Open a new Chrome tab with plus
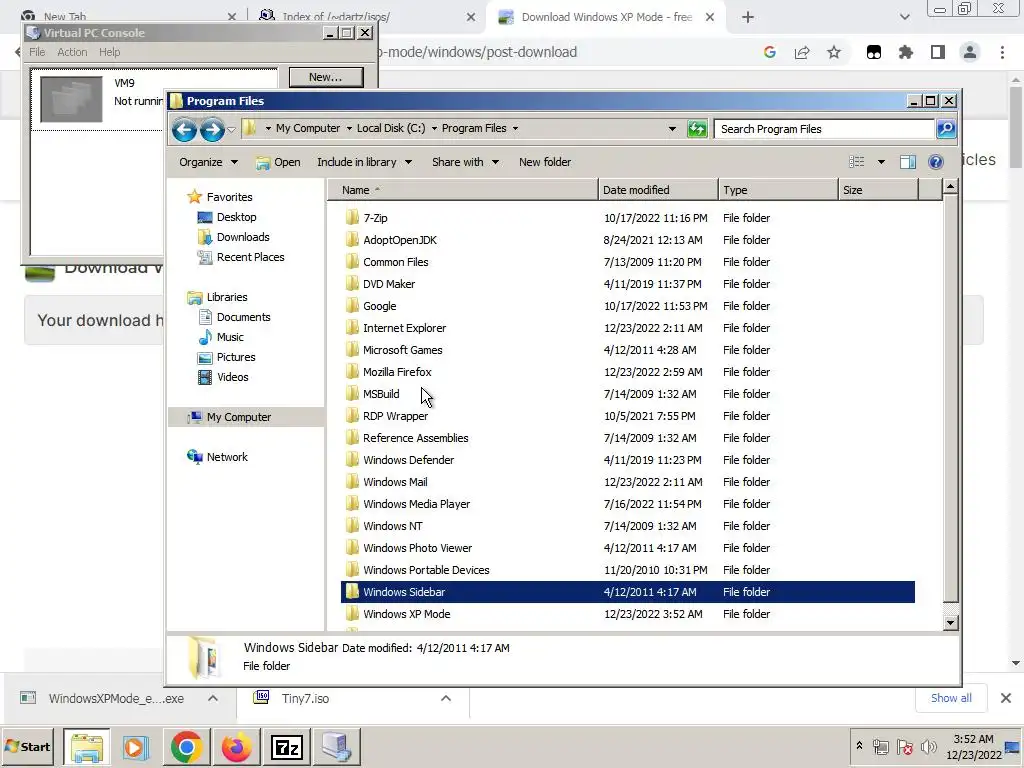This screenshot has width=1024, height=768. point(748,18)
